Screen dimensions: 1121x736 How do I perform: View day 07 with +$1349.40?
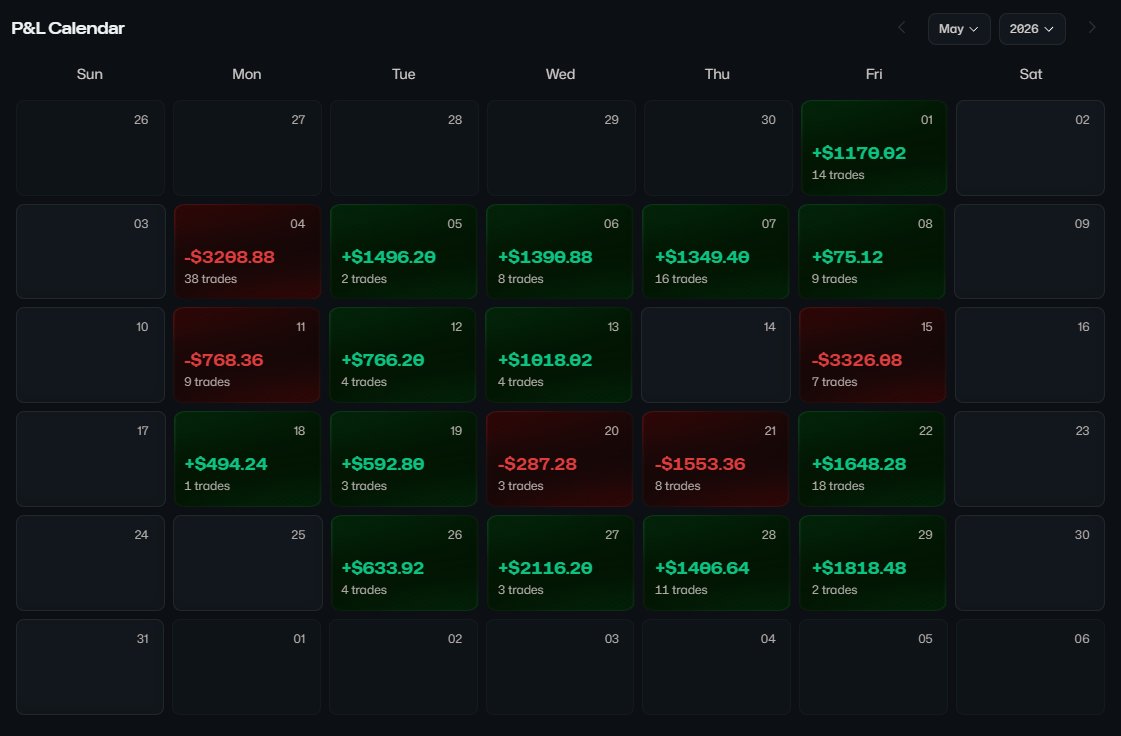point(716,252)
